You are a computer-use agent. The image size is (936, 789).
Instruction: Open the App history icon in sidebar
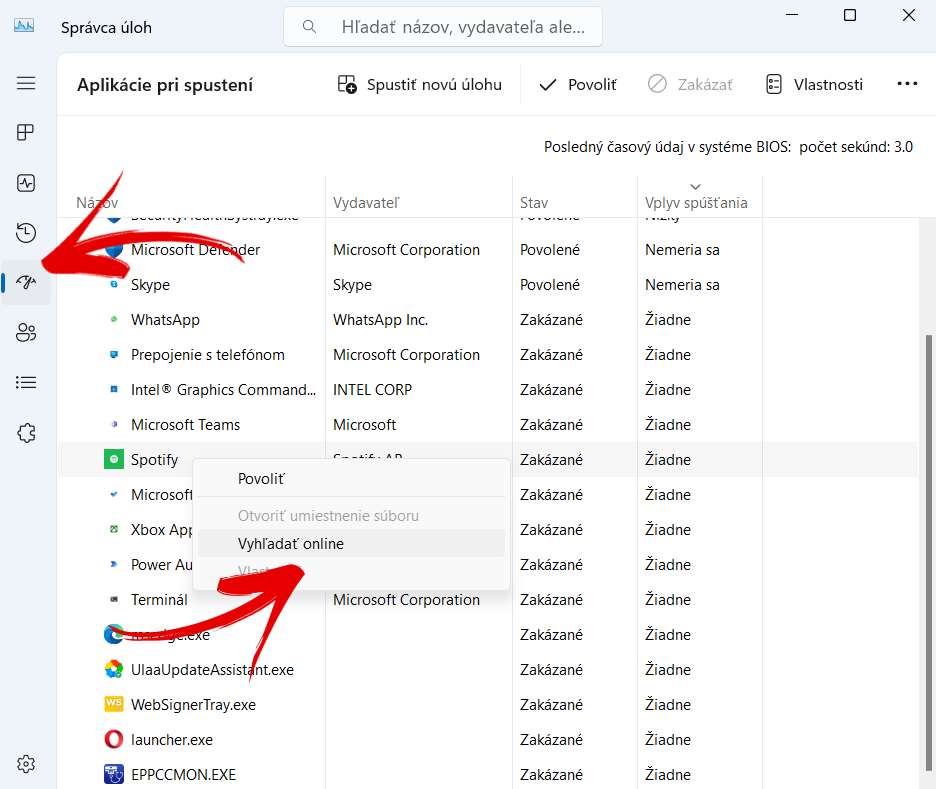pos(26,233)
